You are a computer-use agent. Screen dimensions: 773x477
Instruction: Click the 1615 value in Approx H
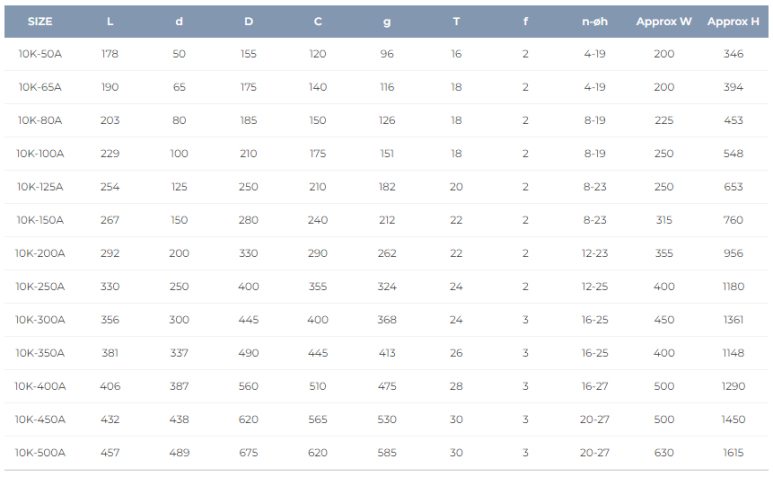click(x=733, y=453)
